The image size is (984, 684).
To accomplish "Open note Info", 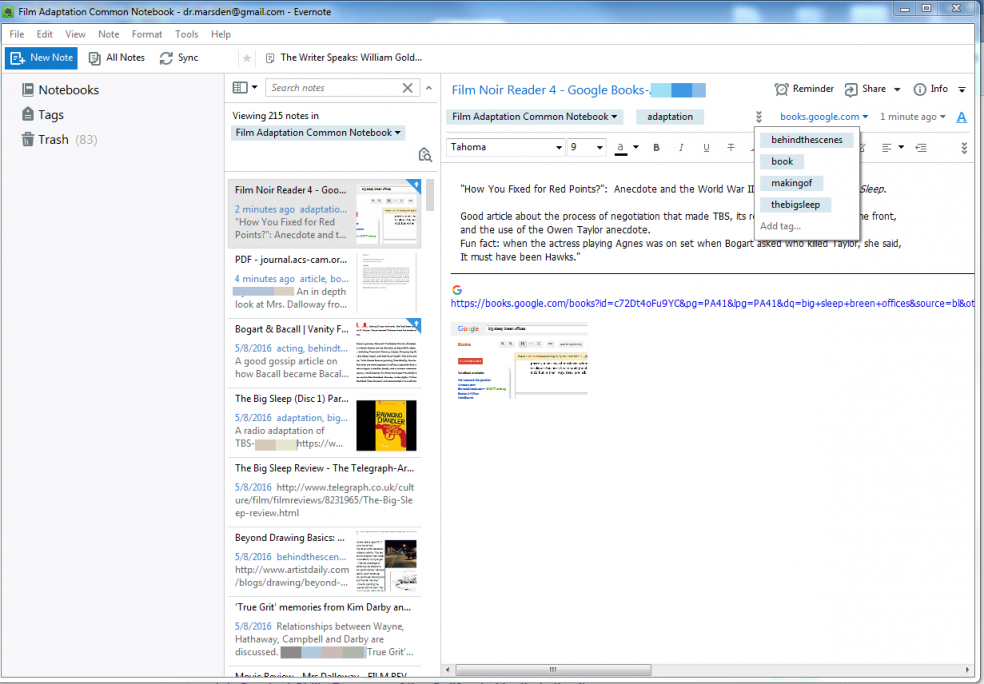I will click(x=931, y=89).
